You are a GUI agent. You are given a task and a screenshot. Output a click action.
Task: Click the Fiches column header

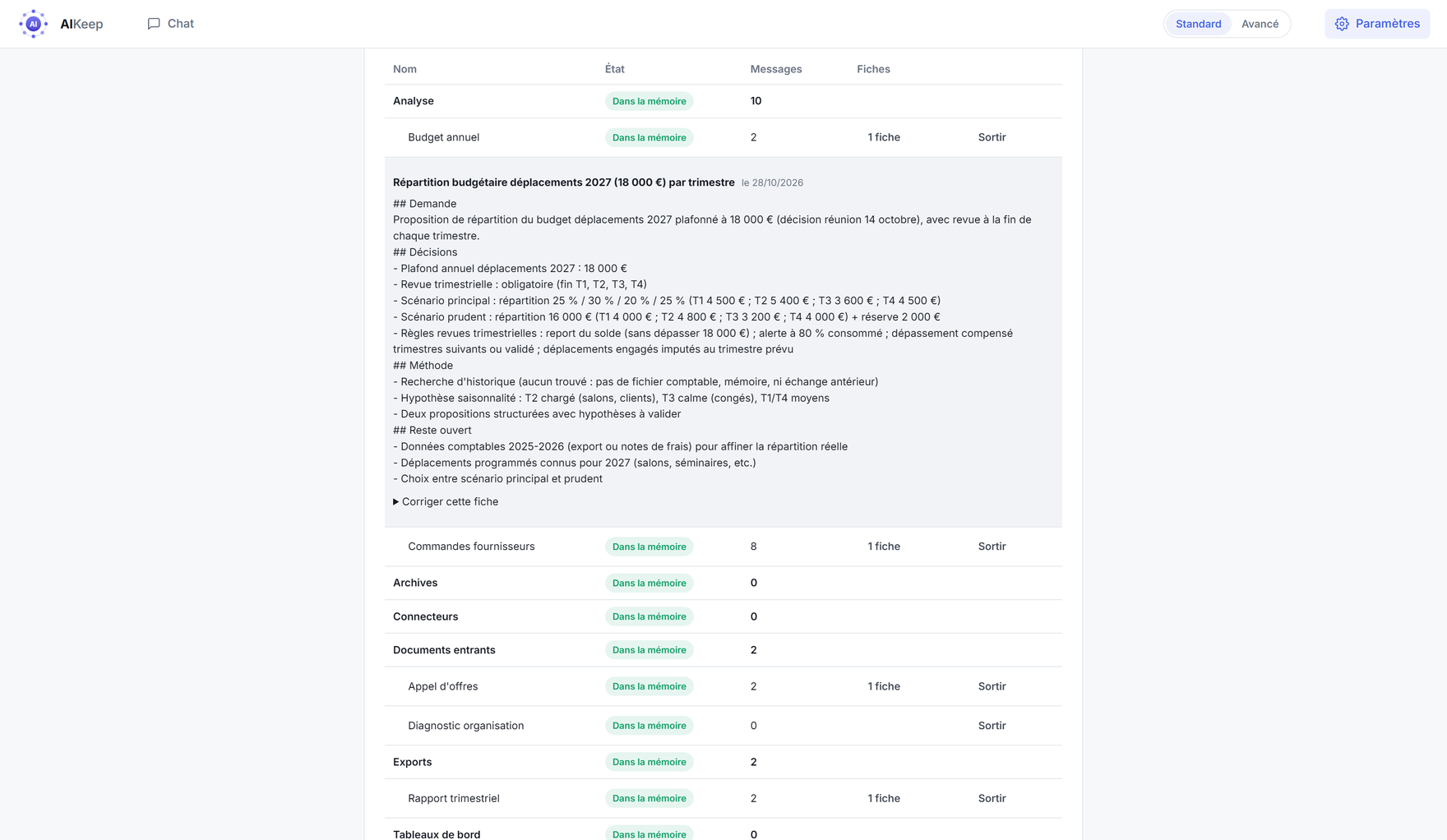coord(873,69)
